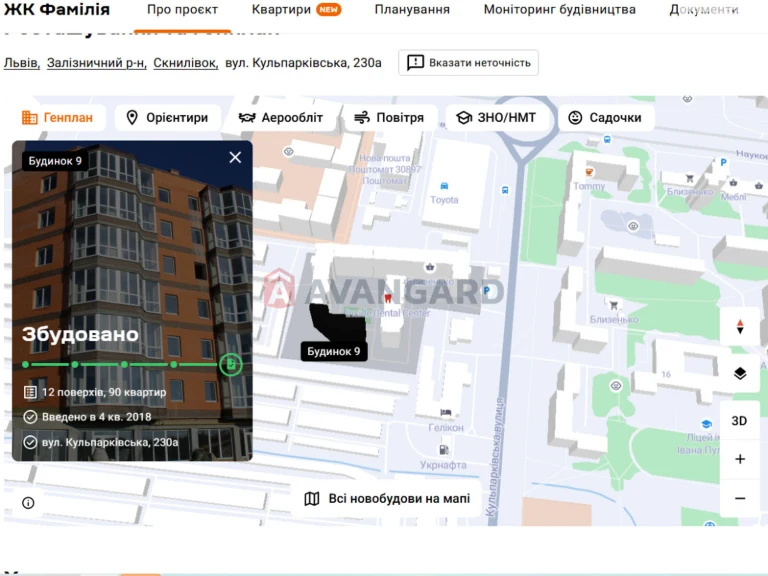Reset map compass orientation
Image resolution: width=768 pixels, height=576 pixels.
pos(740,327)
